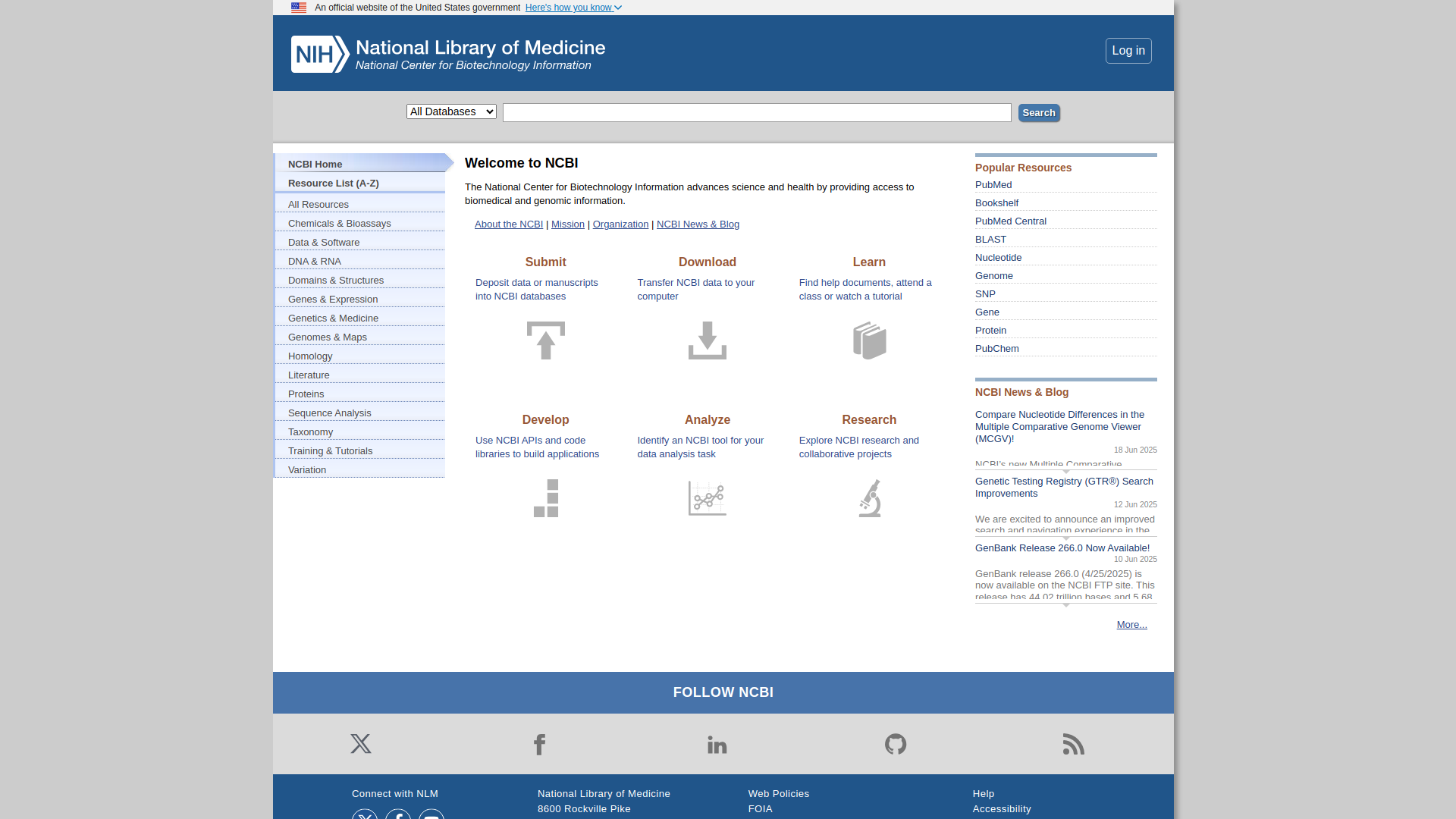Open the About the NCBI link
The image size is (1456, 819).
509,224
